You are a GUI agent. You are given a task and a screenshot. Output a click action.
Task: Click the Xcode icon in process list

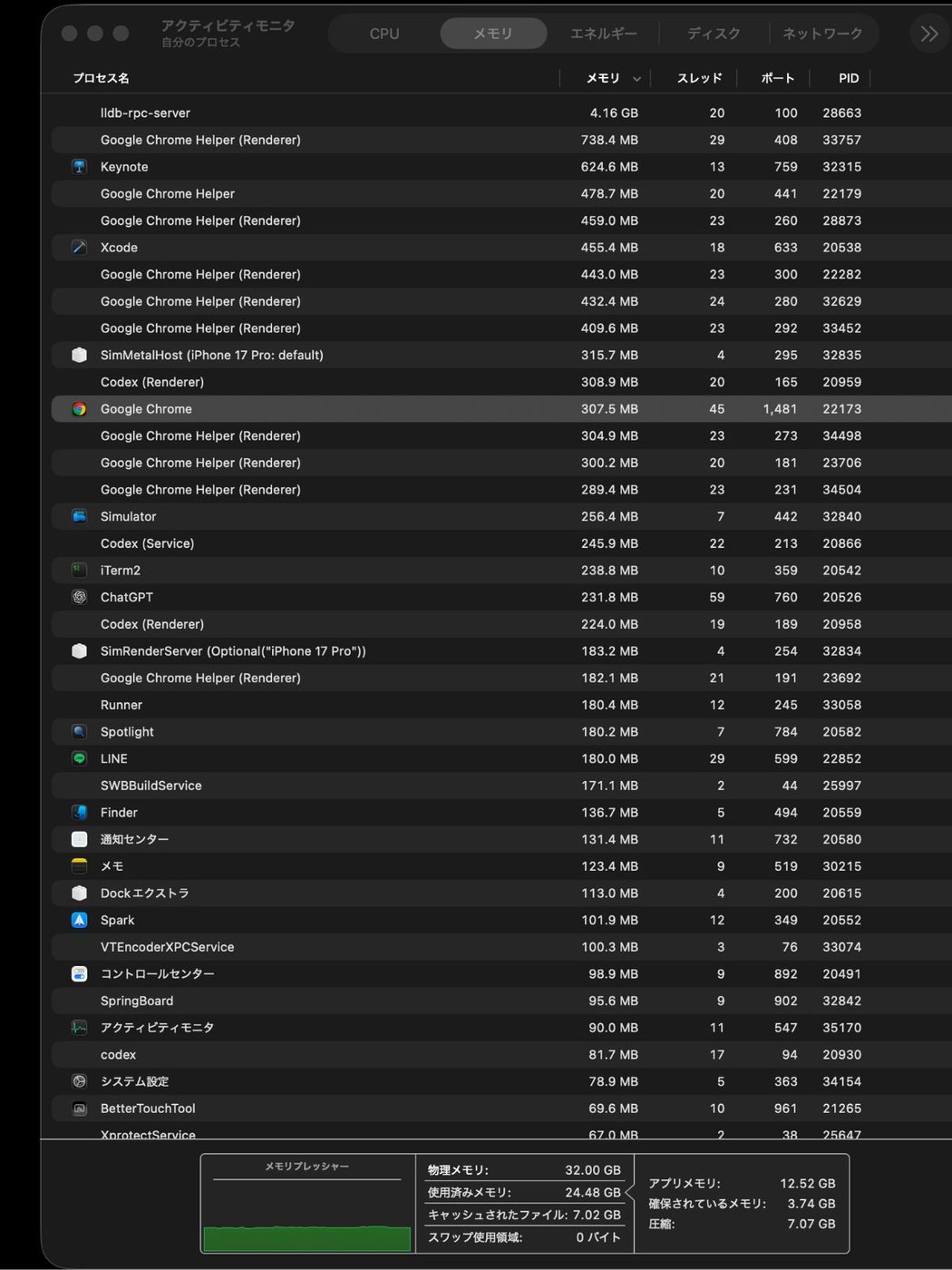(x=79, y=248)
